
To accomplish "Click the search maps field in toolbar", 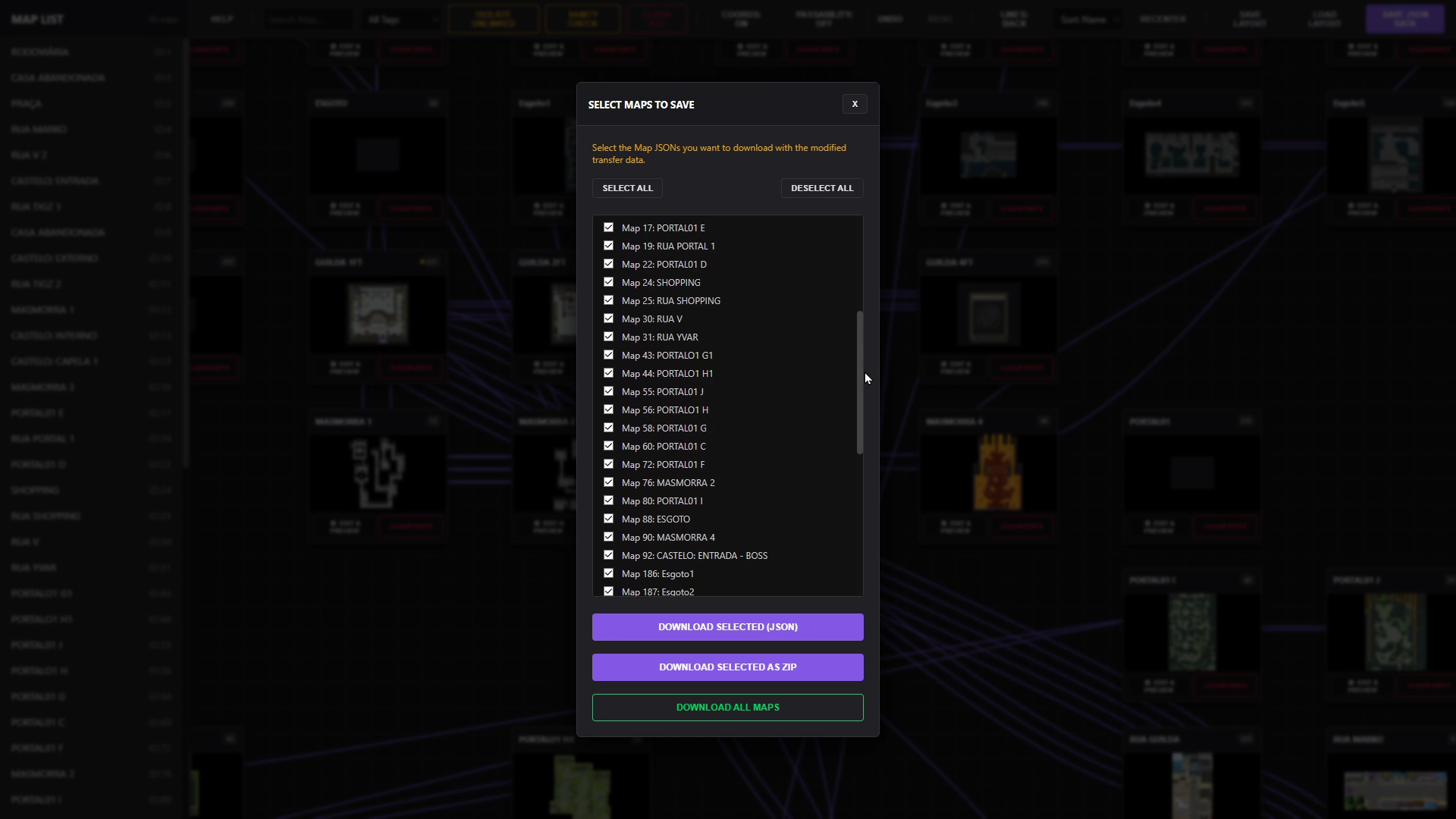I will [309, 19].
